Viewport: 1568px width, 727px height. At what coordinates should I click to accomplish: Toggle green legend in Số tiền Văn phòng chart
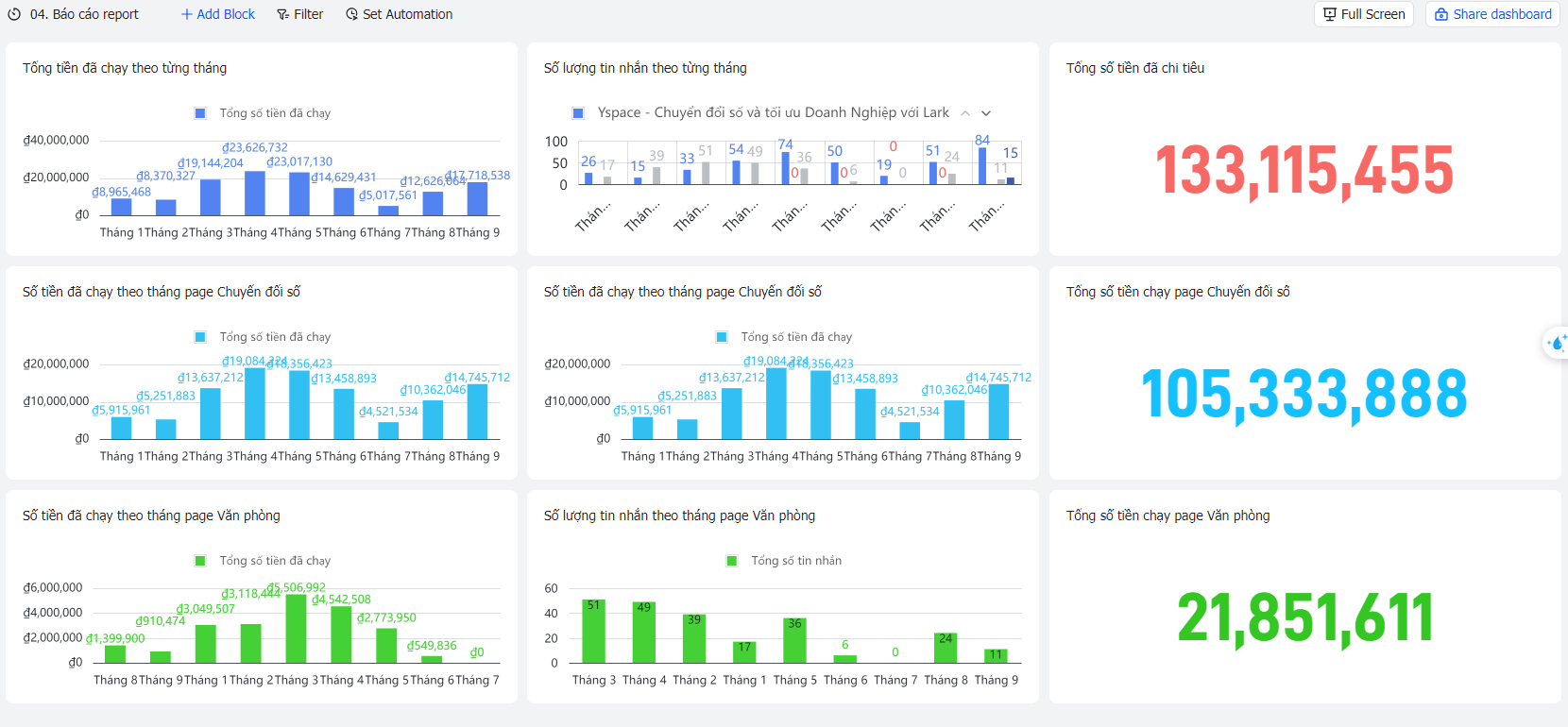pyautogui.click(x=200, y=561)
